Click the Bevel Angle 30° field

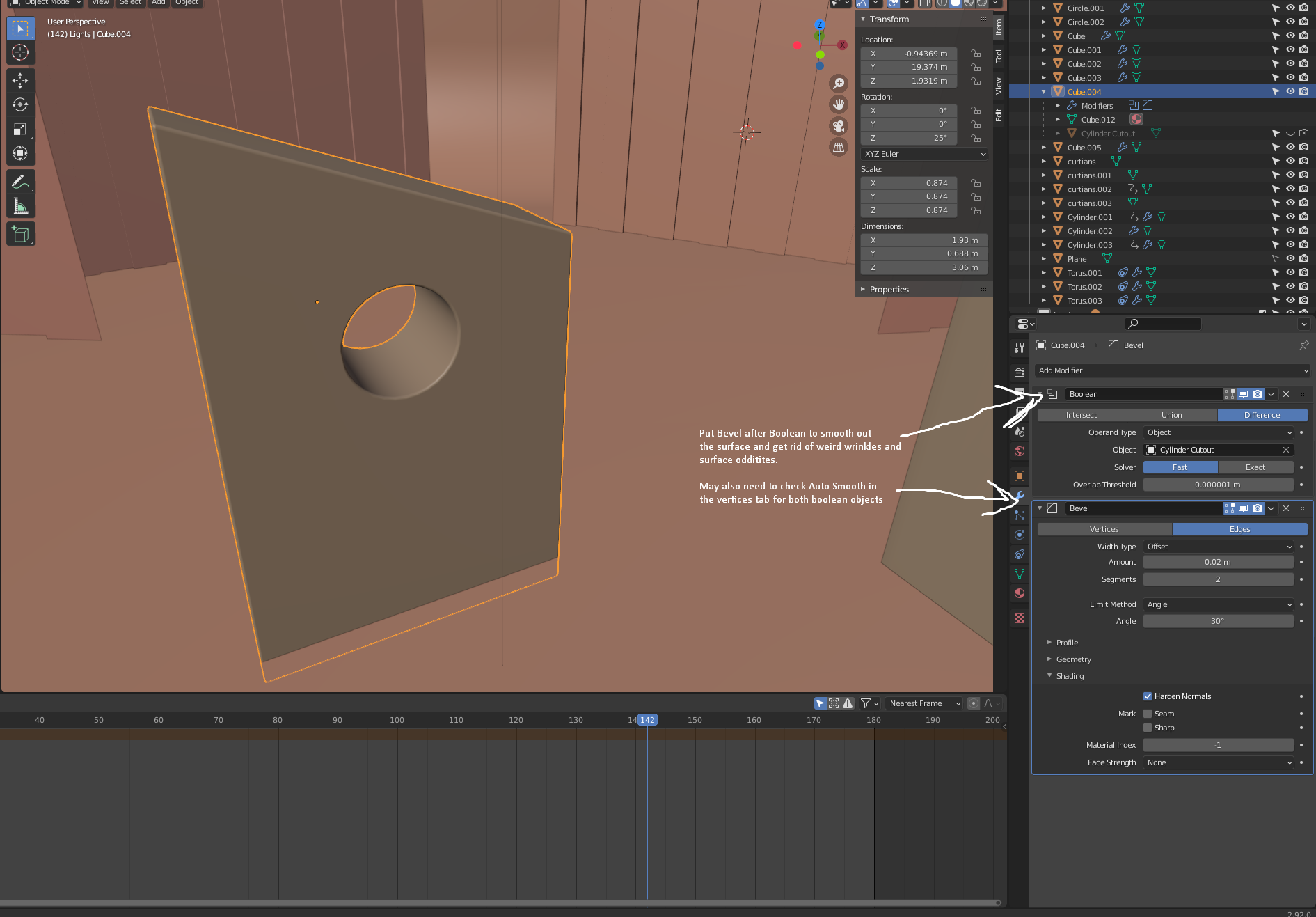coord(1218,621)
